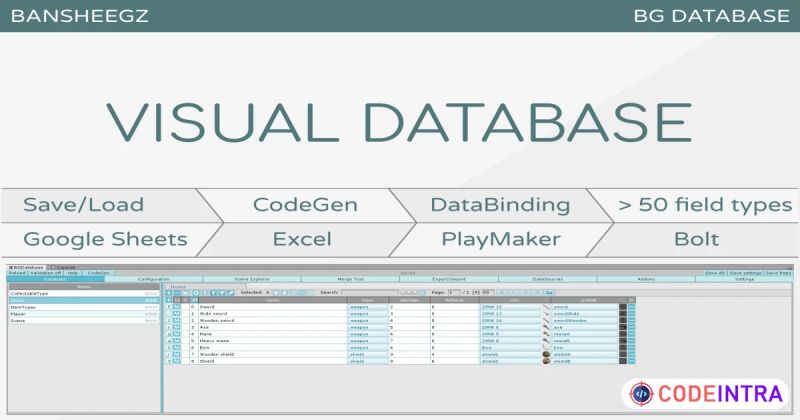The height and width of the screenshot is (420, 800).
Task: Click the Save settings button
Action: point(745,273)
